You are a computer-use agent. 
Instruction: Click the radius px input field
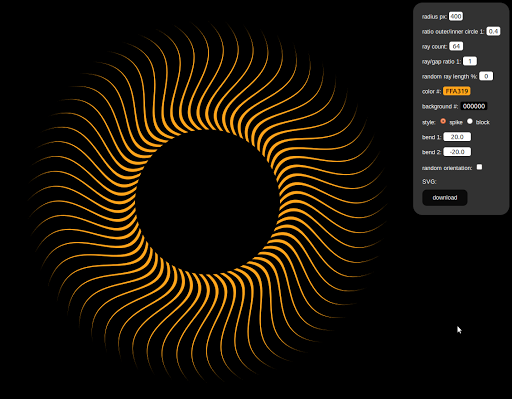click(x=456, y=16)
